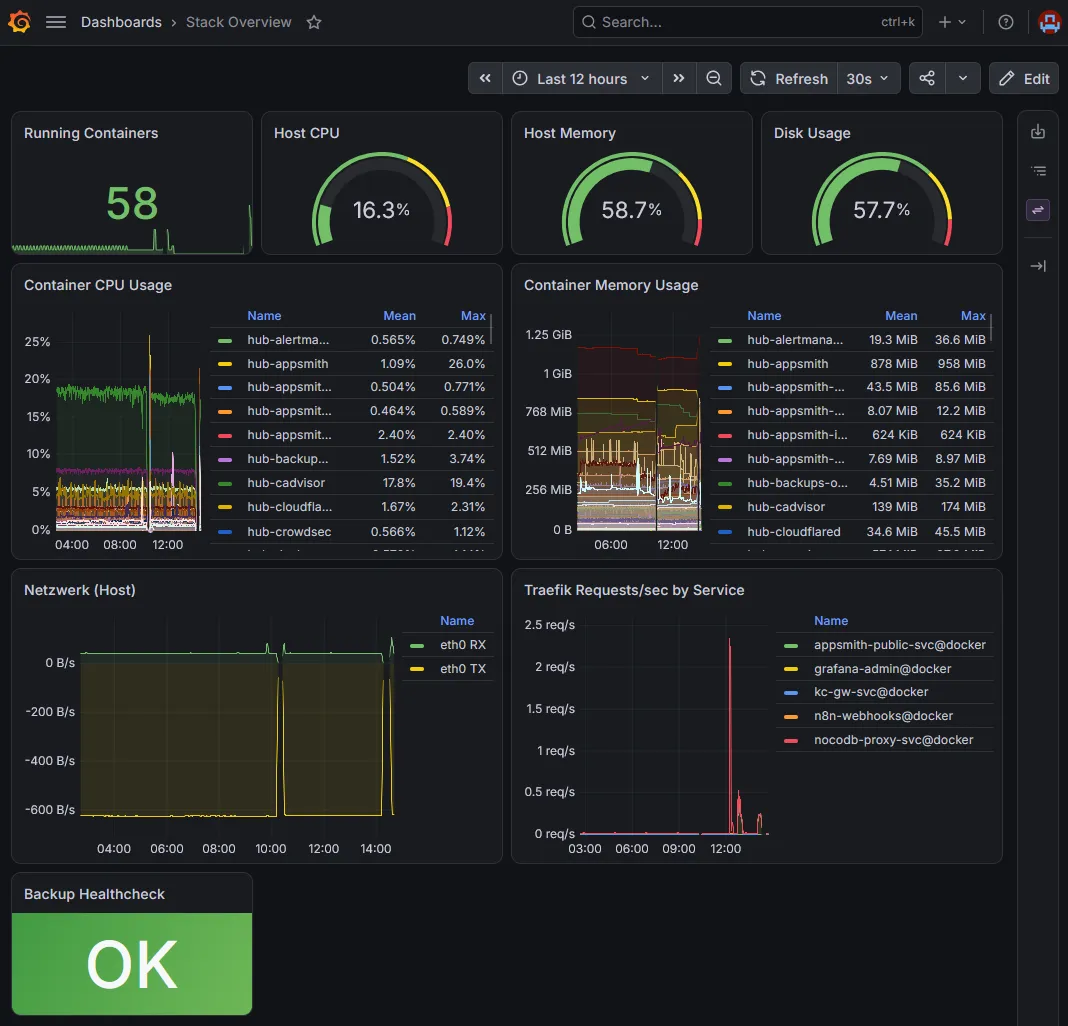The width and height of the screenshot is (1068, 1026).
Task: Star the Stack Overview dashboard
Action: pyautogui.click(x=314, y=22)
